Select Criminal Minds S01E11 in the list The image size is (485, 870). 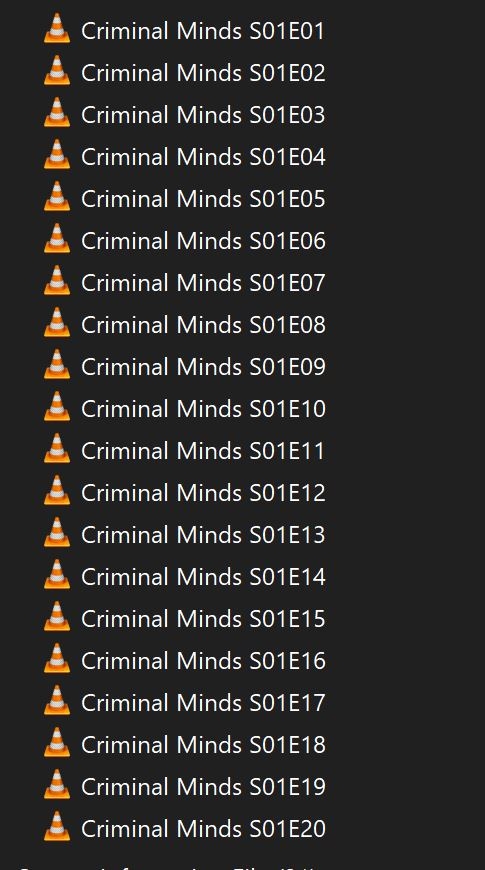(x=203, y=451)
